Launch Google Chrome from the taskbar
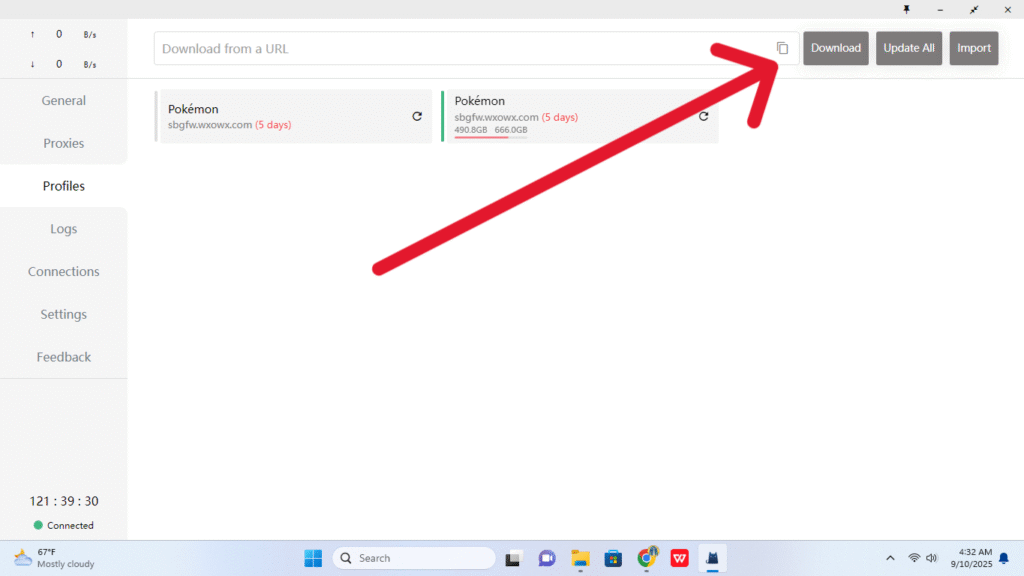 click(x=647, y=558)
